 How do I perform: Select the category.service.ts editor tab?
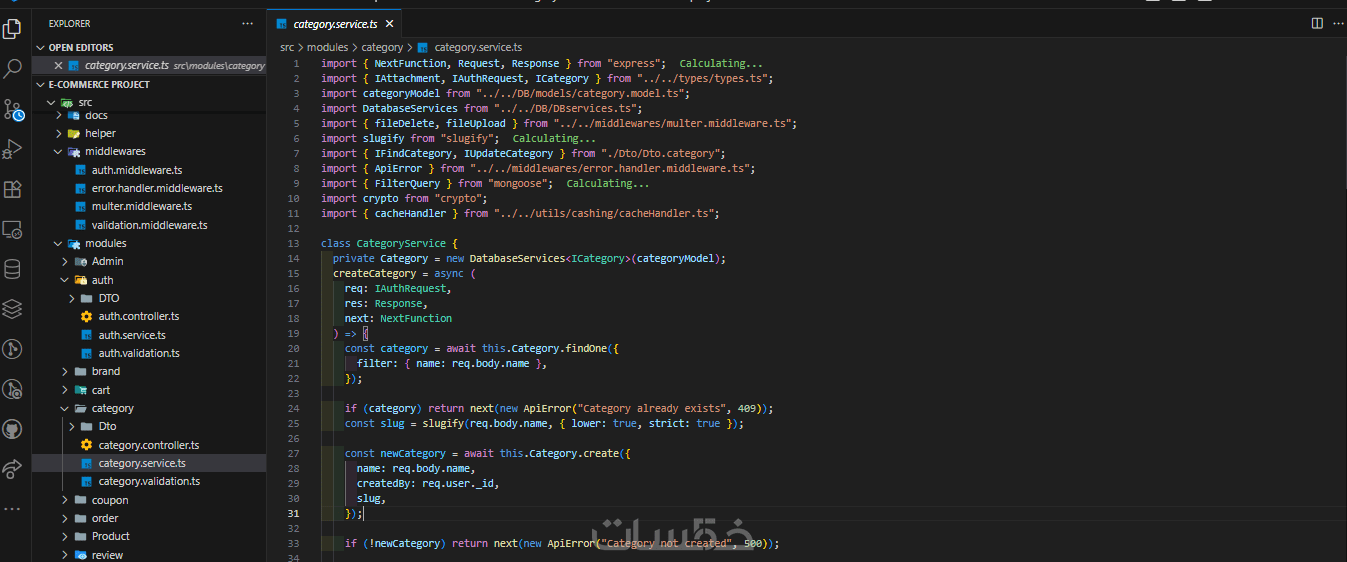coord(335,23)
